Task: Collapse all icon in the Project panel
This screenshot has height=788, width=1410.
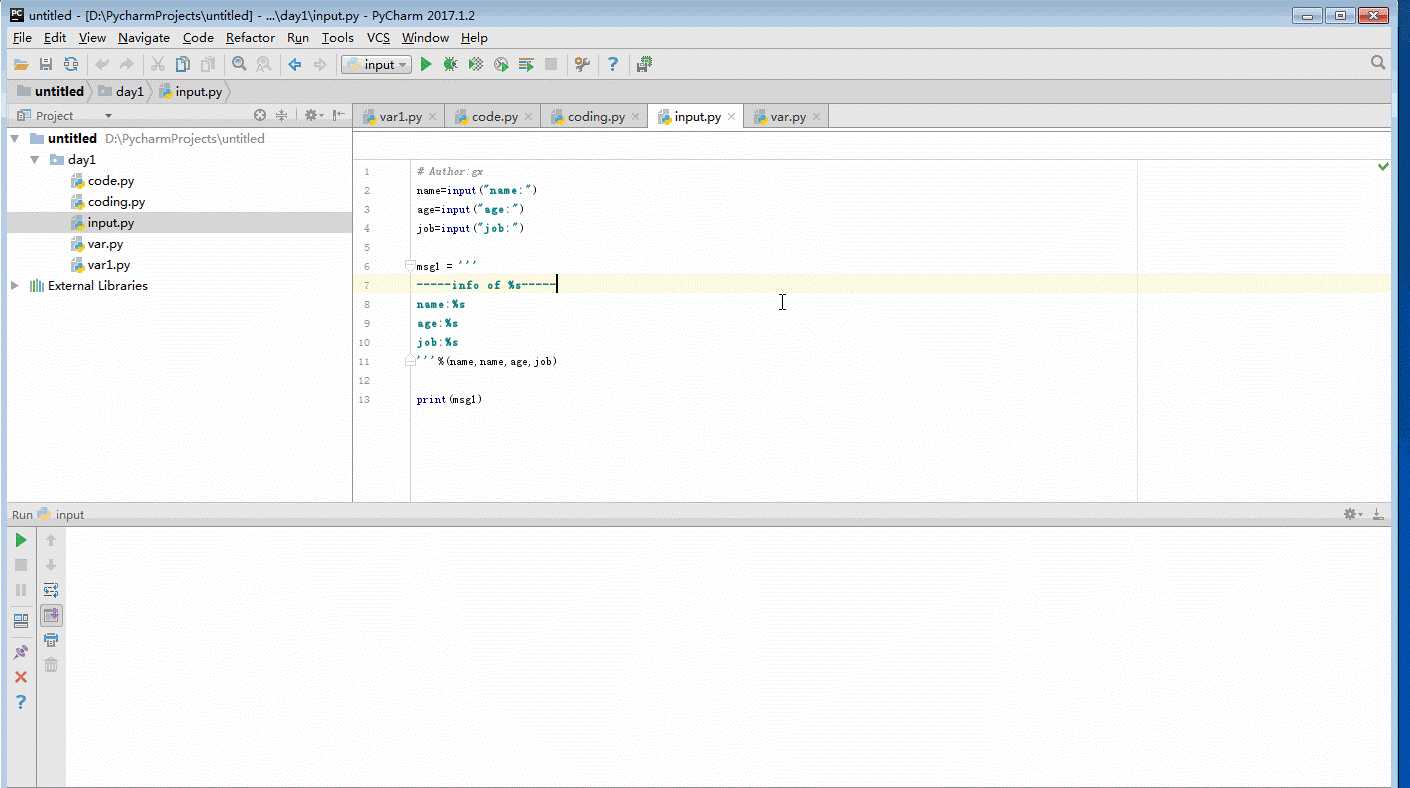Action: [282, 116]
